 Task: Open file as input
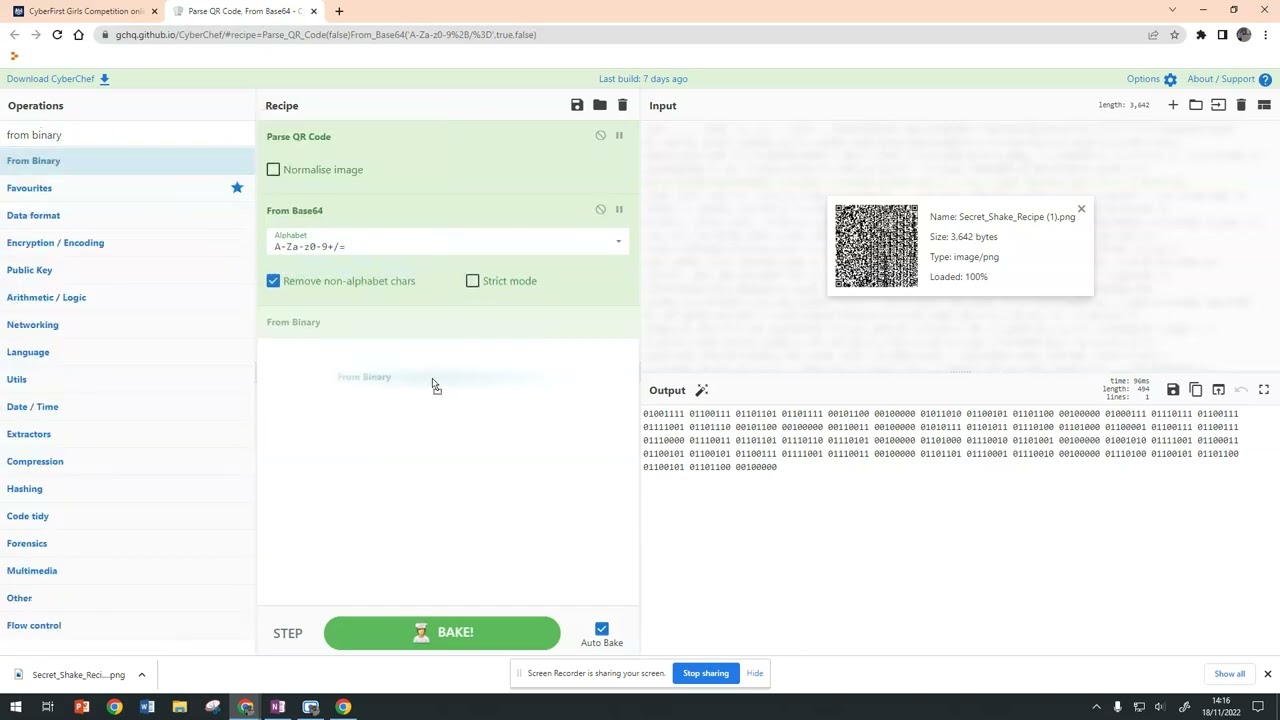click(1218, 105)
